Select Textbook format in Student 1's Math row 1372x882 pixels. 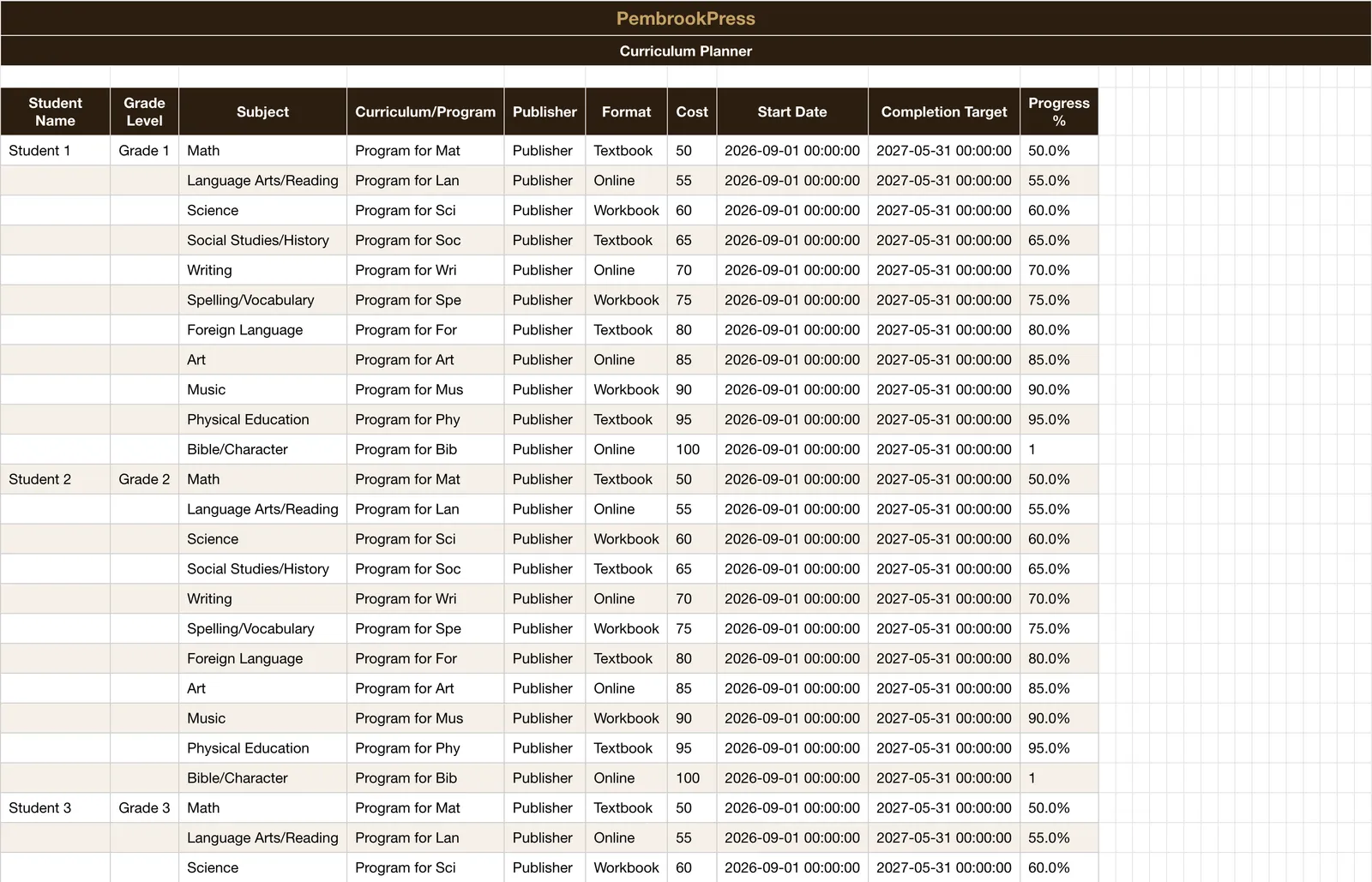click(626, 150)
